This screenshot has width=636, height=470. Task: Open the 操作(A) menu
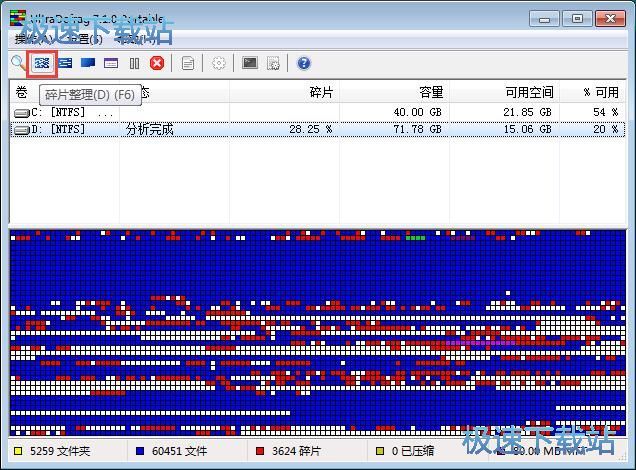33,39
